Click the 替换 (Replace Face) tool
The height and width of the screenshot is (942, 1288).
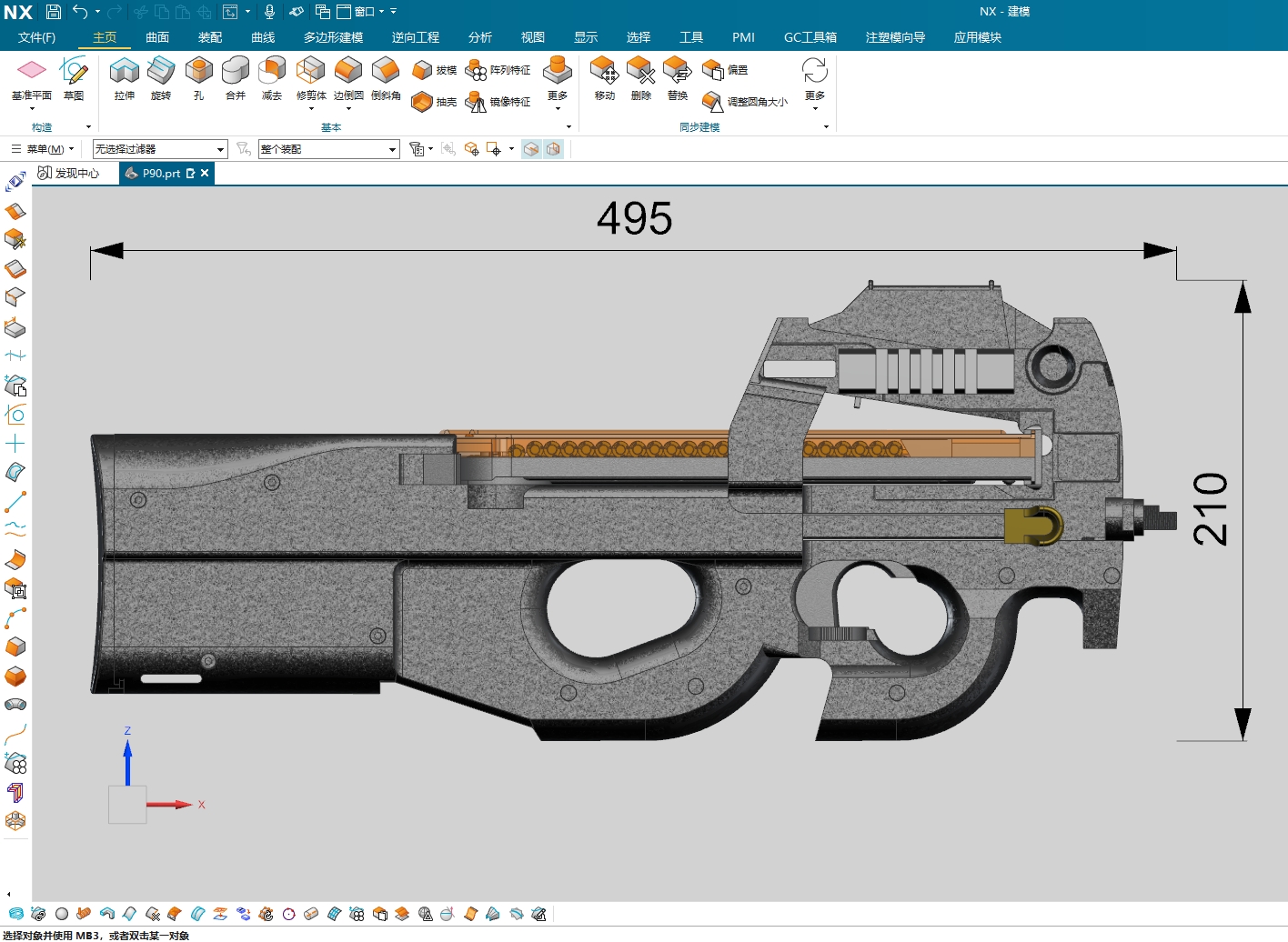[677, 78]
